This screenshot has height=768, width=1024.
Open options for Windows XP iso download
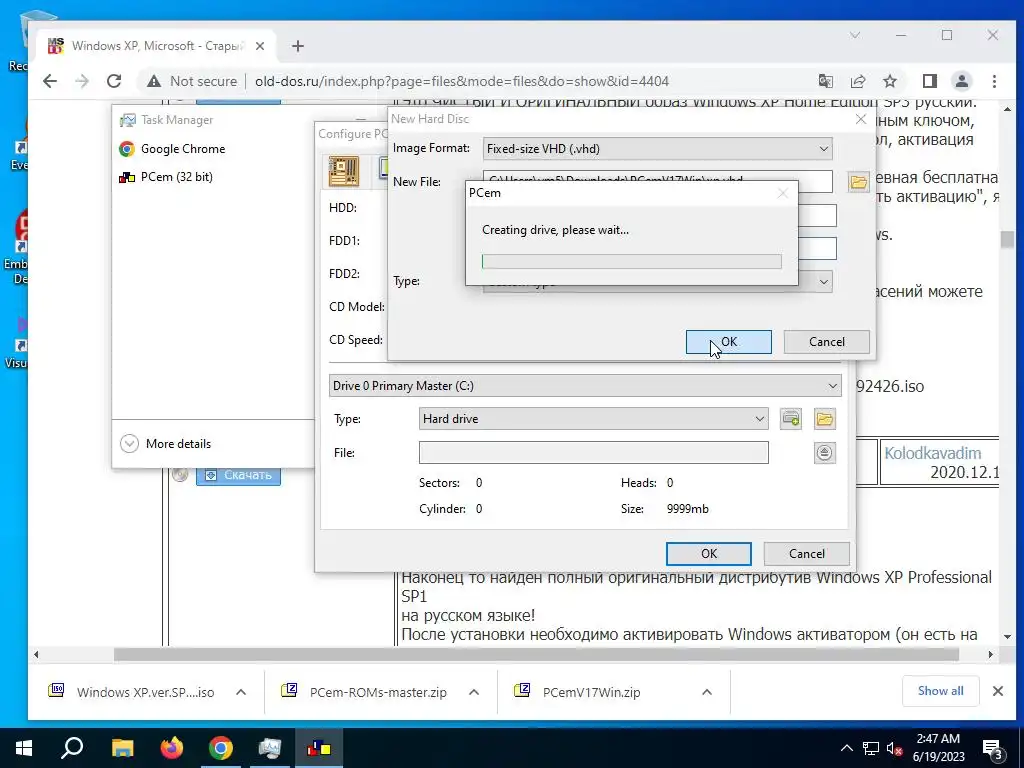pyautogui.click(x=241, y=692)
